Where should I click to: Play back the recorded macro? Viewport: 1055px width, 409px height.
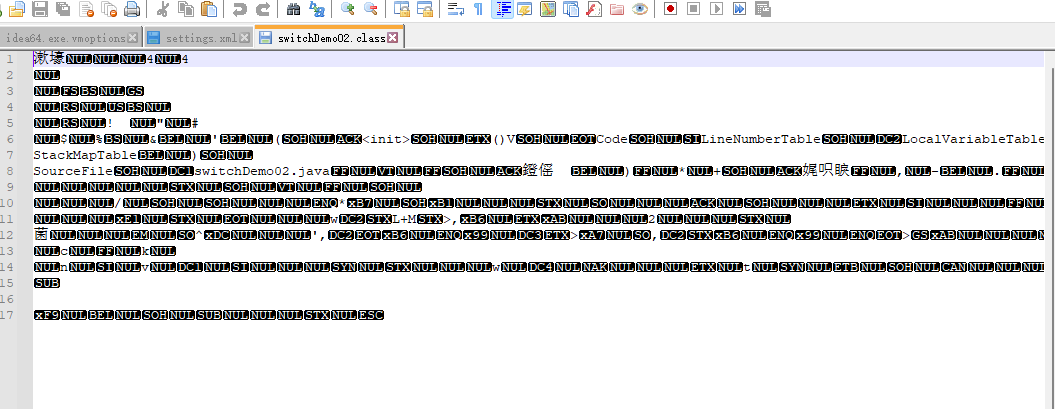tap(717, 9)
